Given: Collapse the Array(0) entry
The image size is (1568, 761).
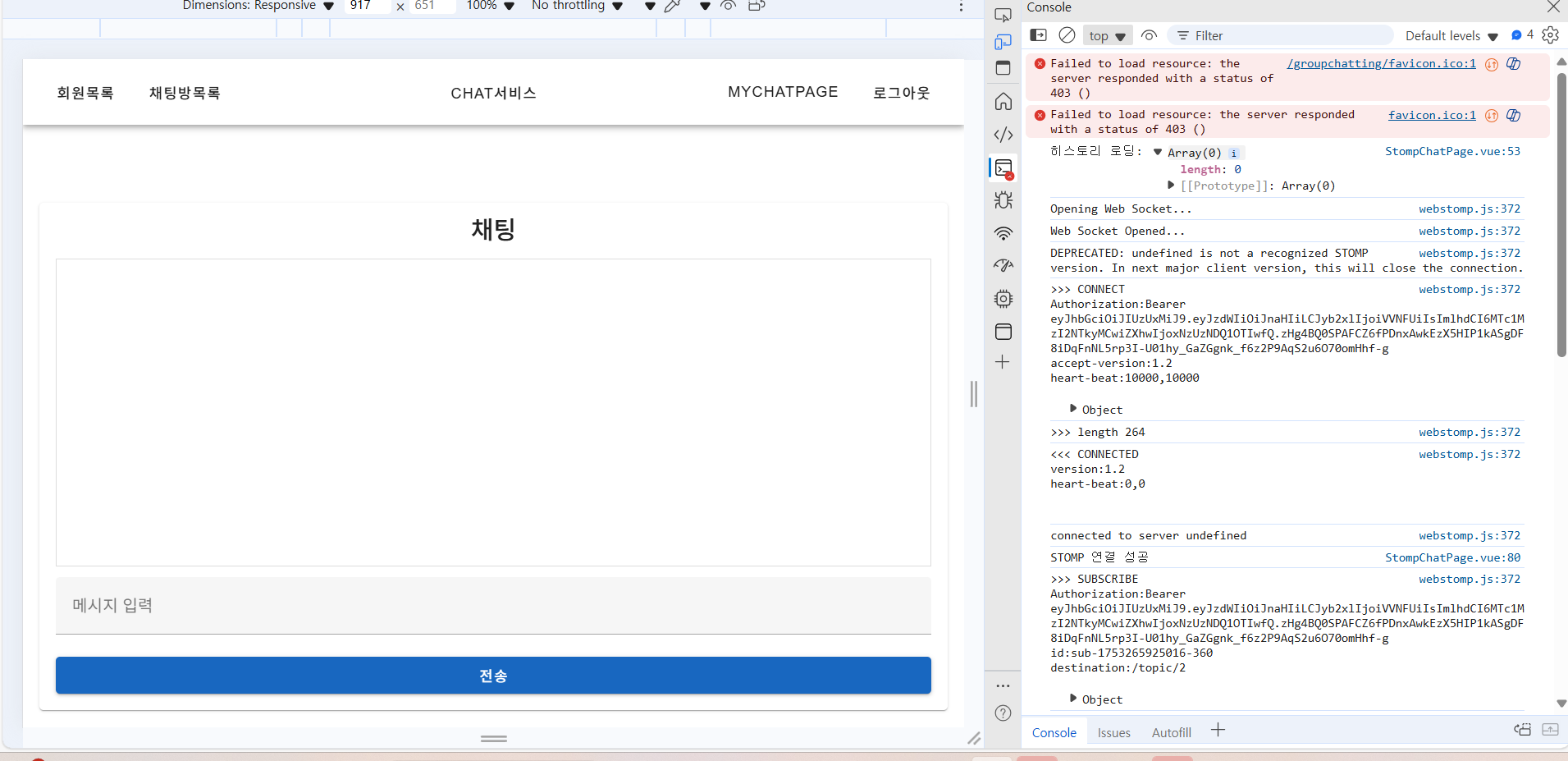Looking at the screenshot, I should click(x=1158, y=152).
